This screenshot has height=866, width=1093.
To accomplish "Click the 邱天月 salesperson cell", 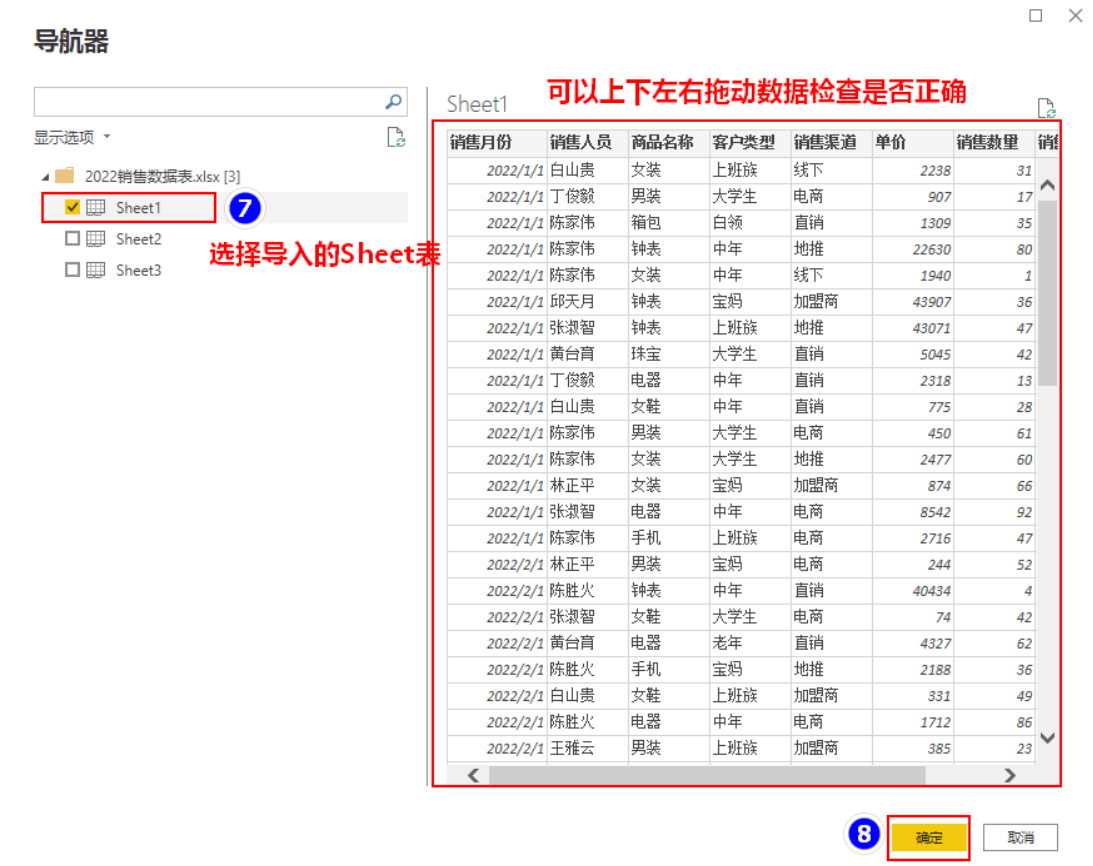I will (x=587, y=302).
